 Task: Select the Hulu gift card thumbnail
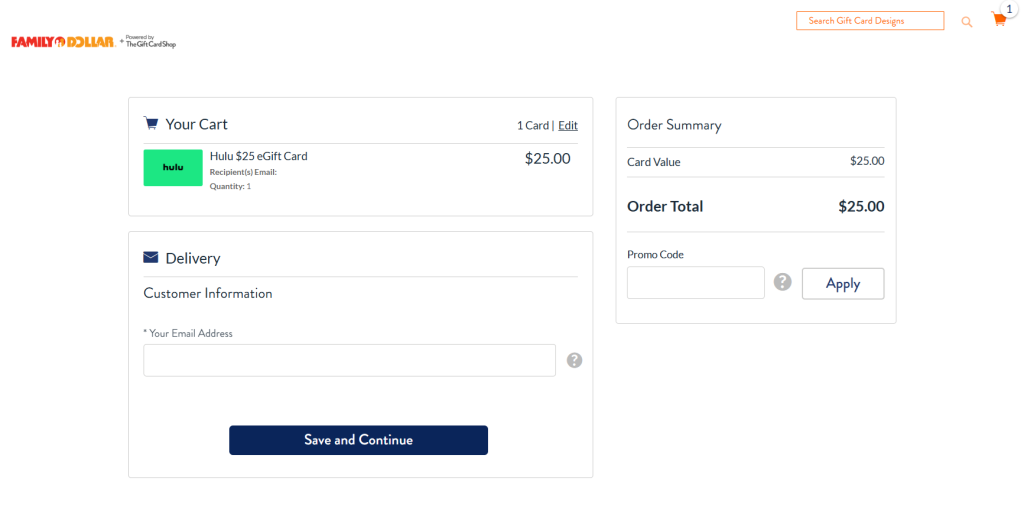pyautogui.click(x=173, y=168)
